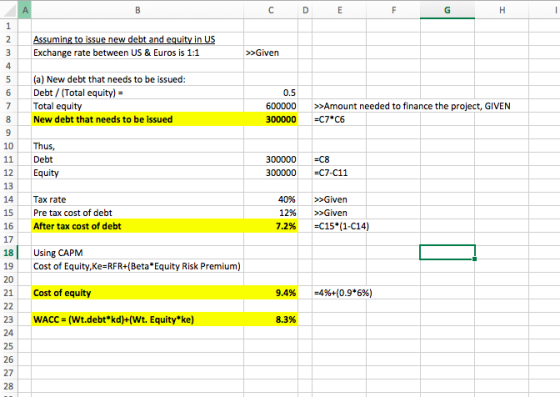Select column D header
The image size is (560, 397).
pyautogui.click(x=305, y=10)
